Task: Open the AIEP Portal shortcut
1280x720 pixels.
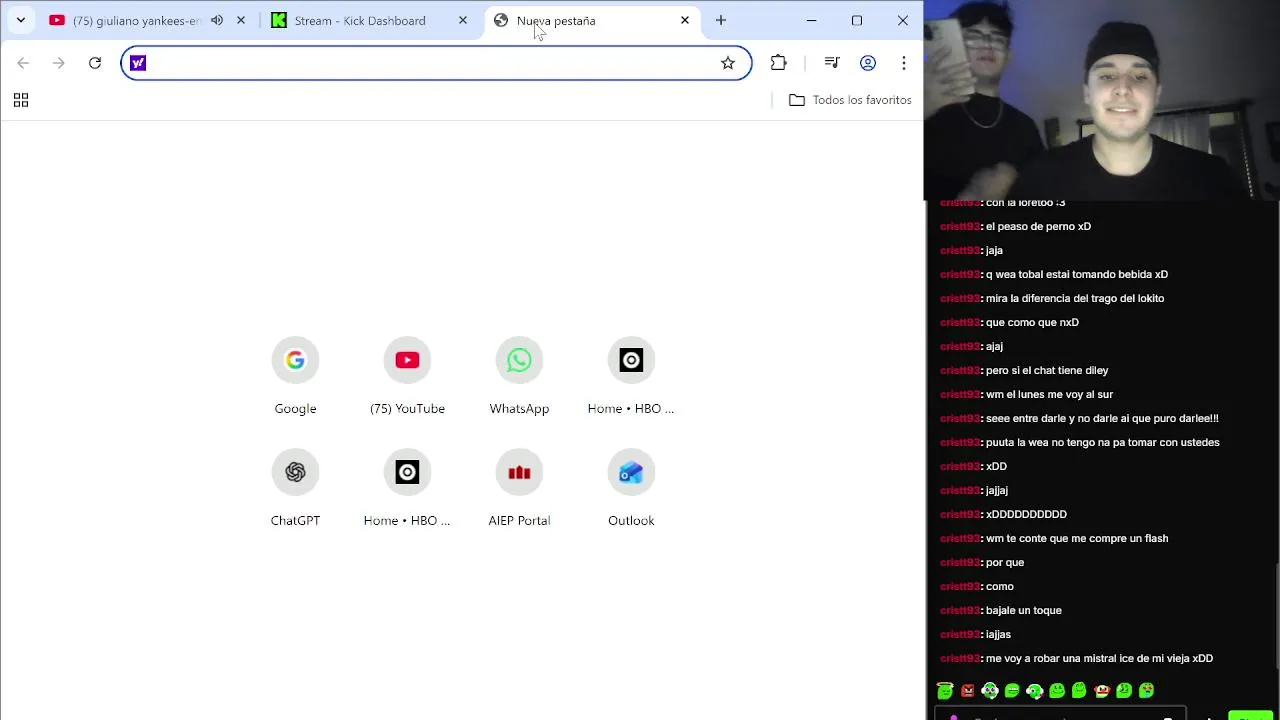Action: (x=519, y=489)
